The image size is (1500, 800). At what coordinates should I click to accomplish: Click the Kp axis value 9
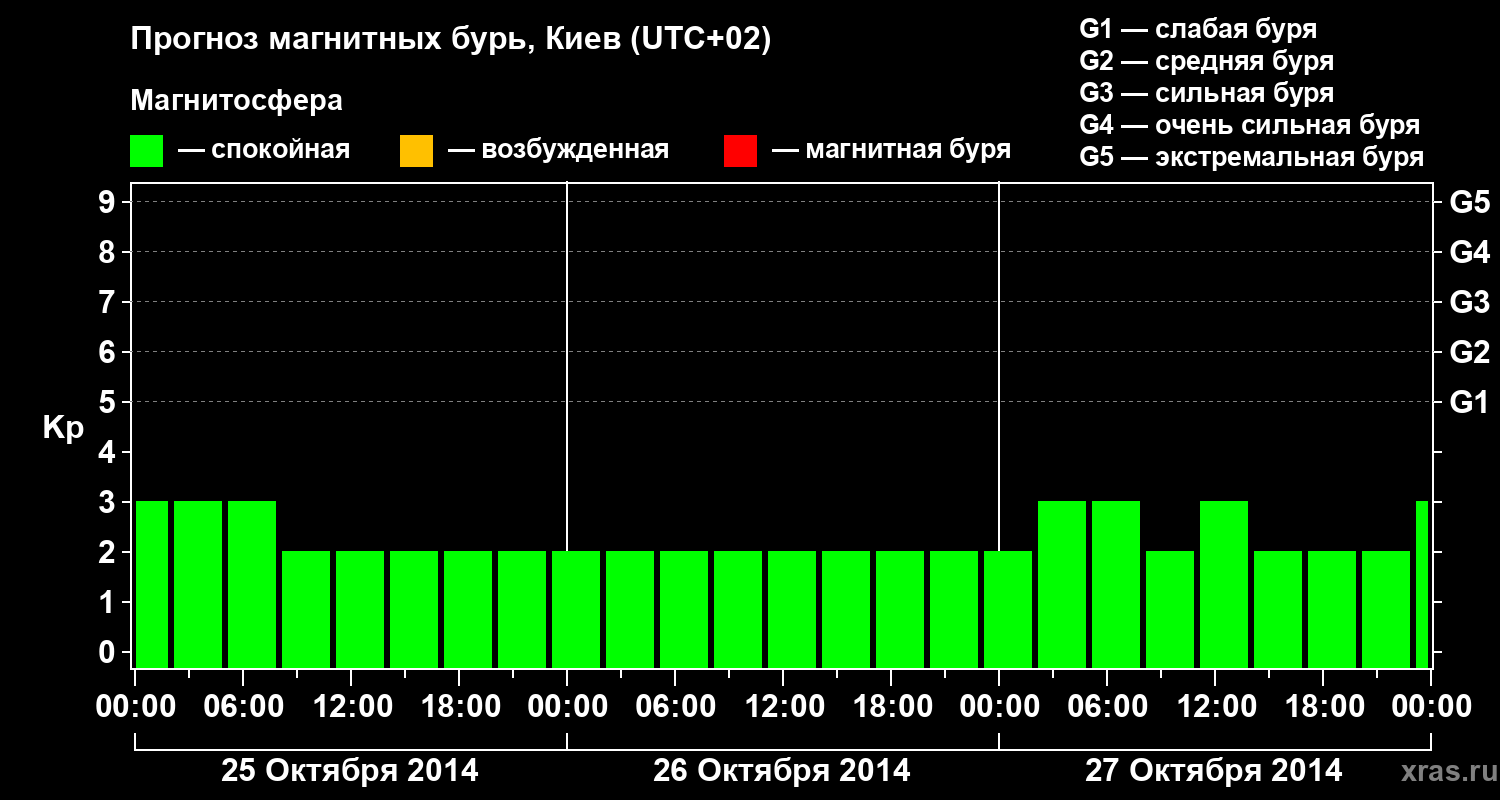pos(109,202)
